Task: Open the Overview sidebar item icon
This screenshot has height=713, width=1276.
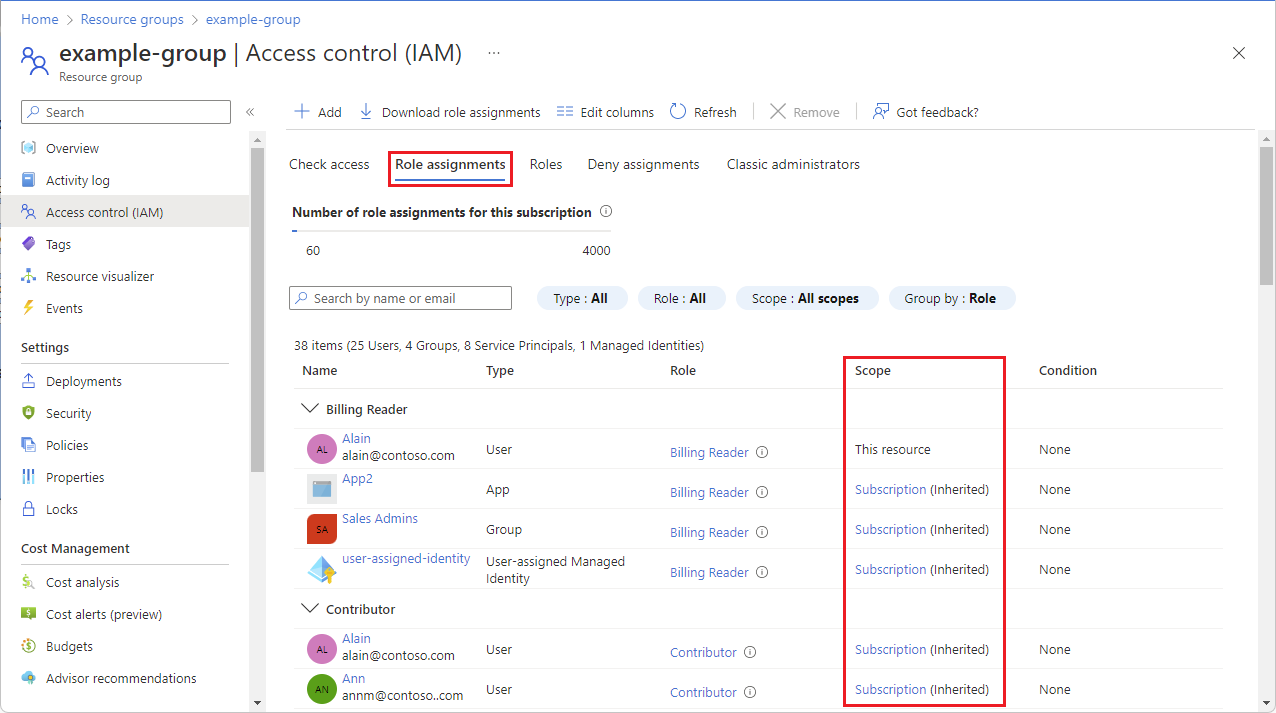Action: click(x=31, y=147)
